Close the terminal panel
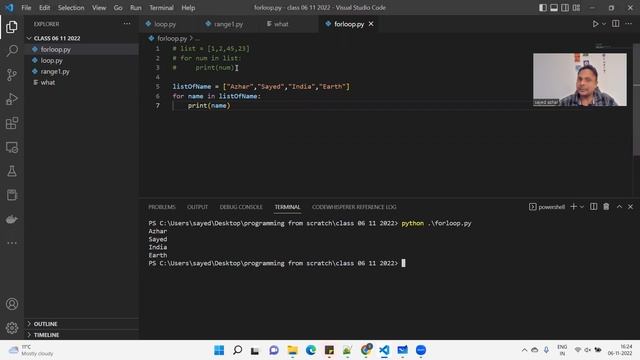 (630, 207)
